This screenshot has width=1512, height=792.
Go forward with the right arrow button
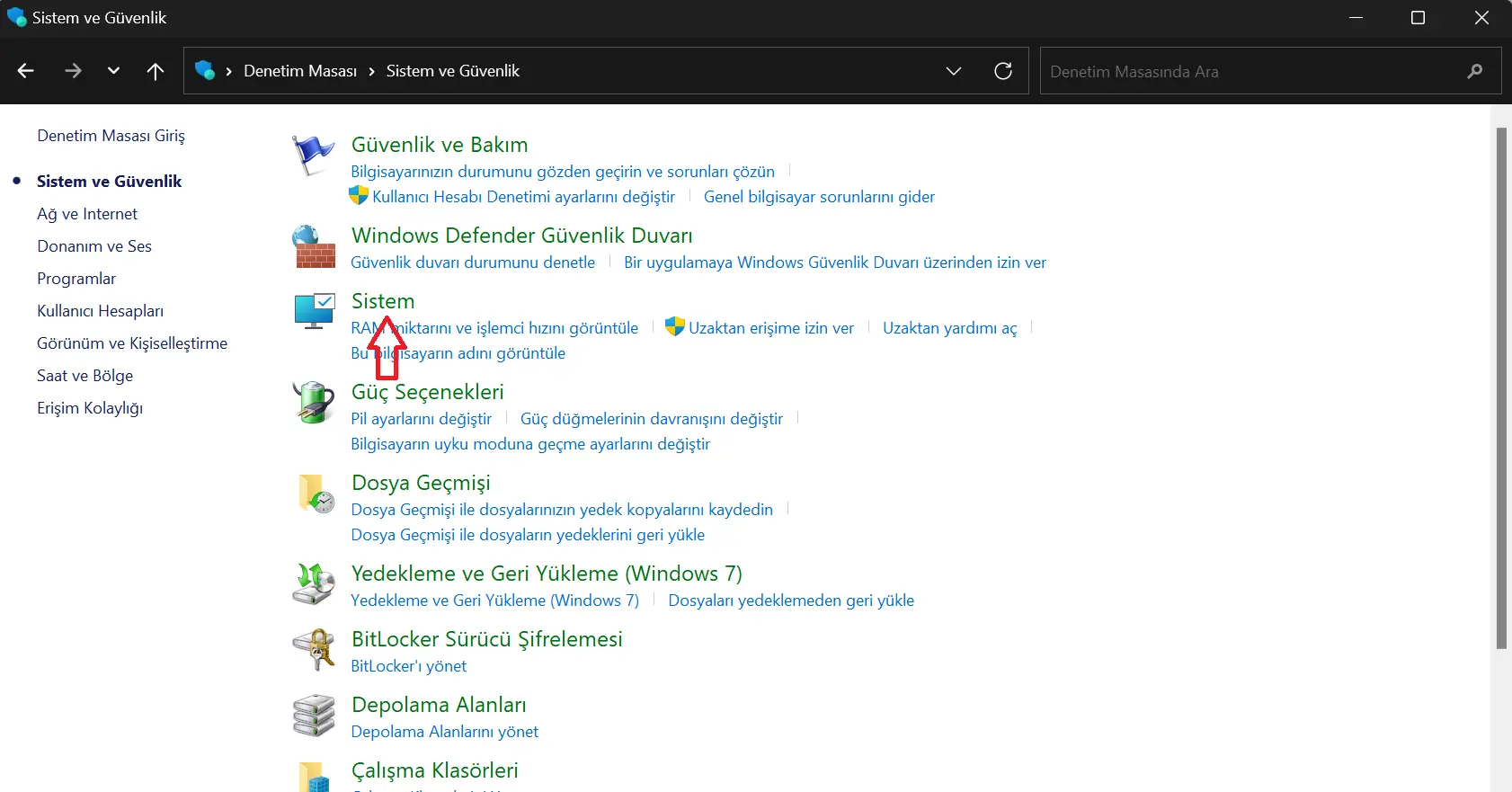tap(74, 70)
